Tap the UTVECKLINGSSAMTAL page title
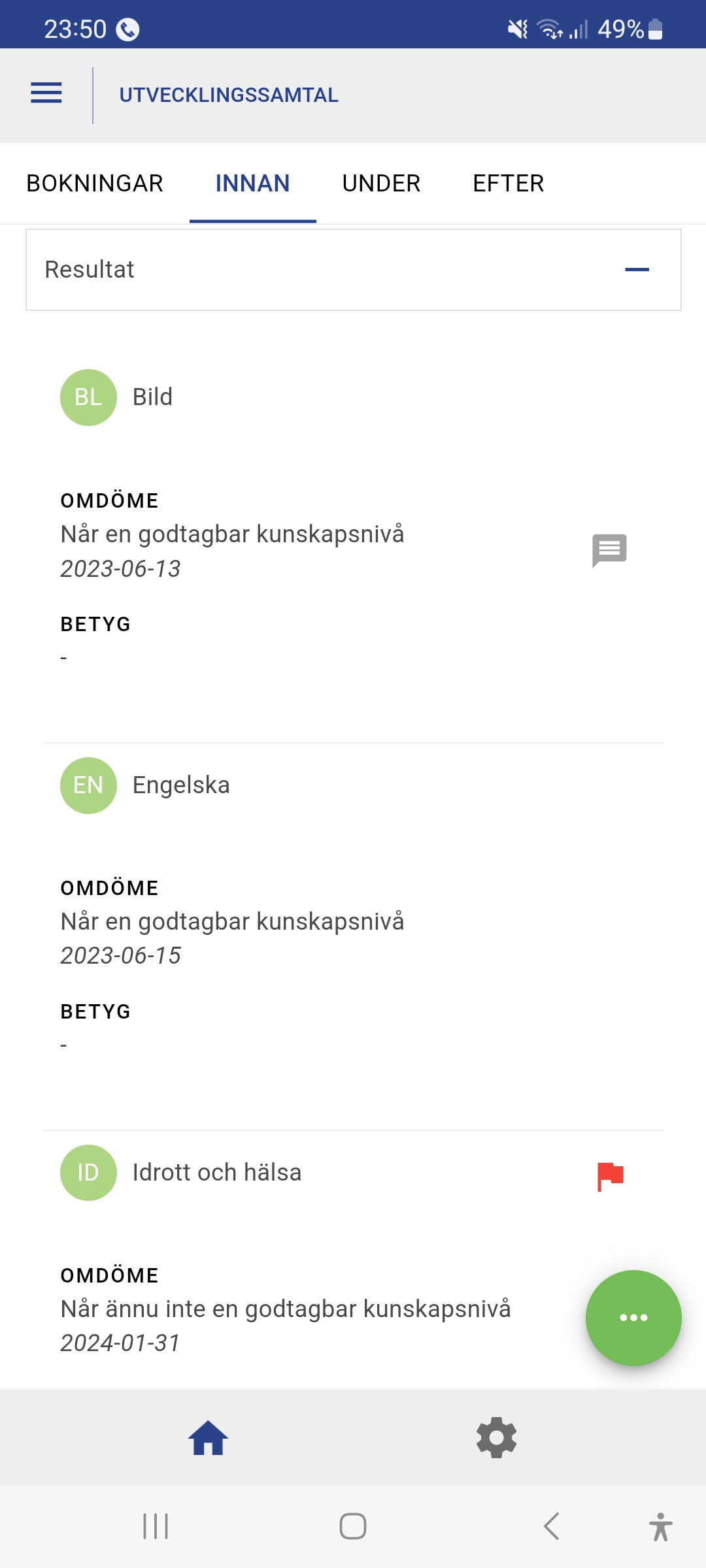Viewport: 706px width, 1568px height. (229, 95)
